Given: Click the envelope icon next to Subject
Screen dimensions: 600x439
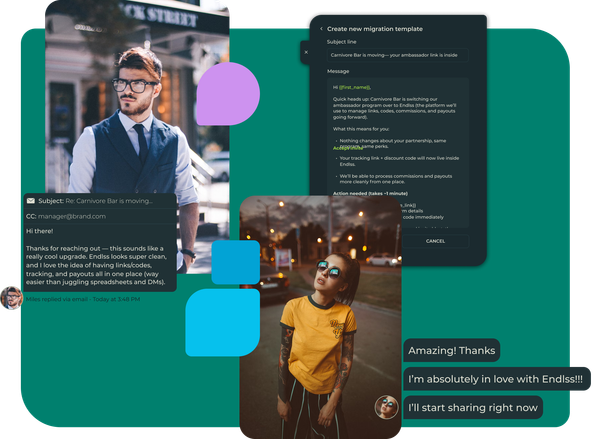Looking at the screenshot, I should (31, 201).
